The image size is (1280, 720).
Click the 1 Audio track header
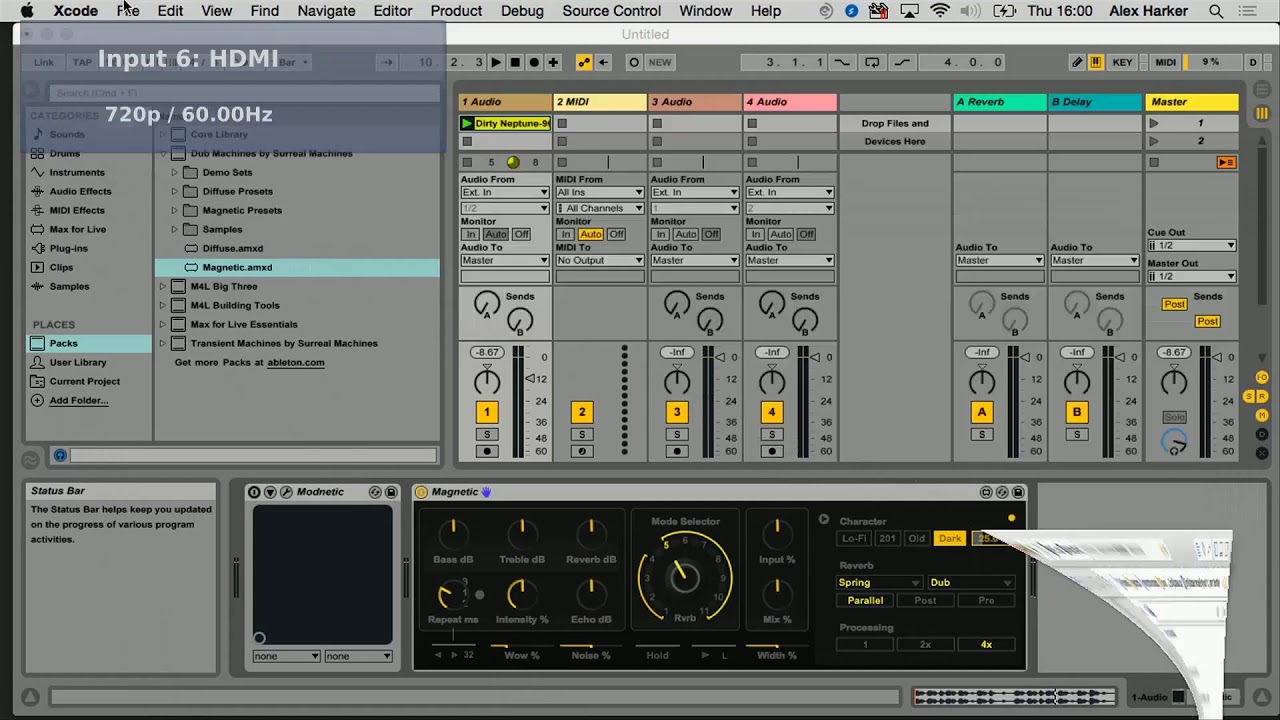[505, 101]
